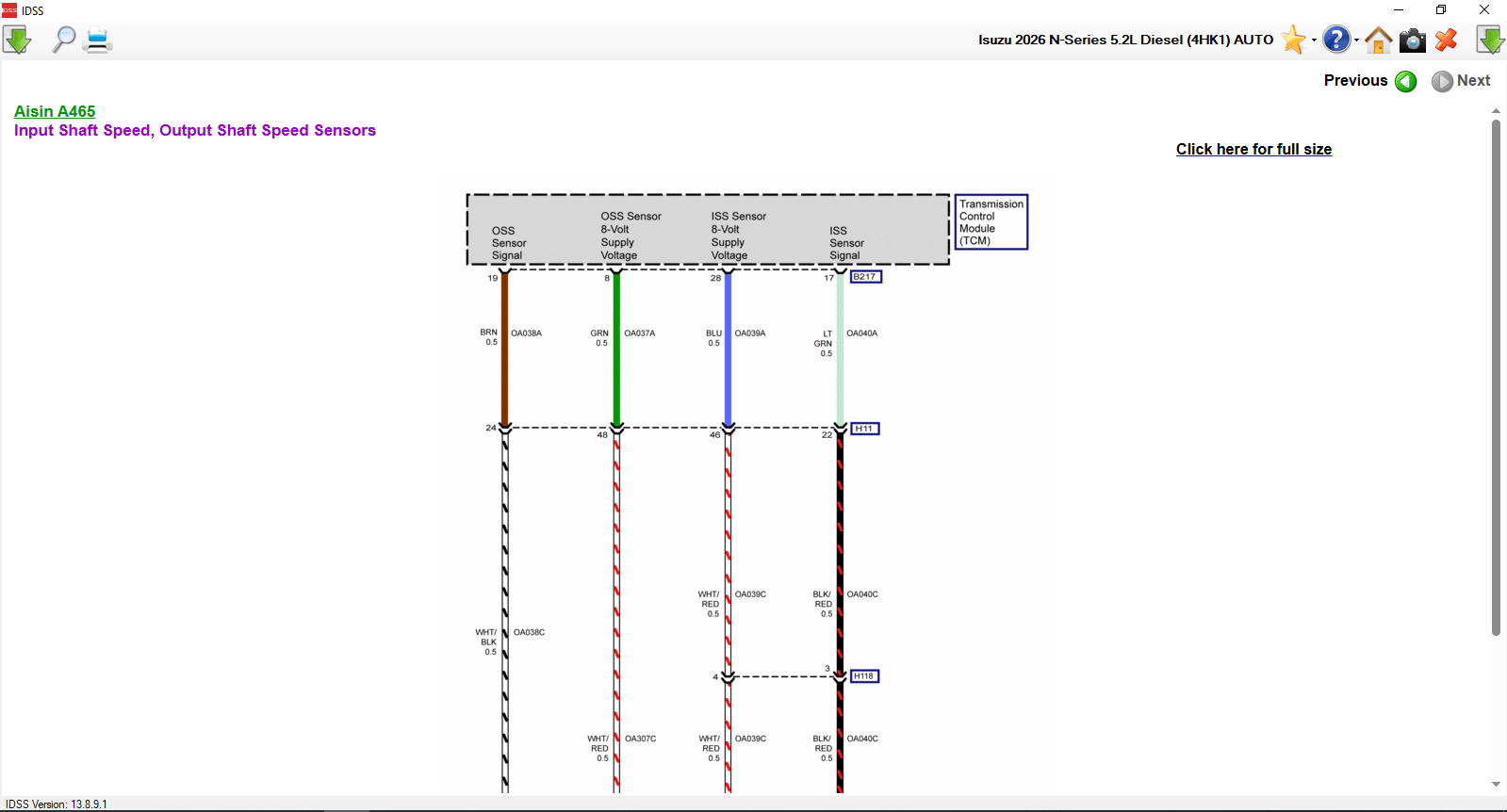Select the H118 connector label

pyautogui.click(x=864, y=676)
